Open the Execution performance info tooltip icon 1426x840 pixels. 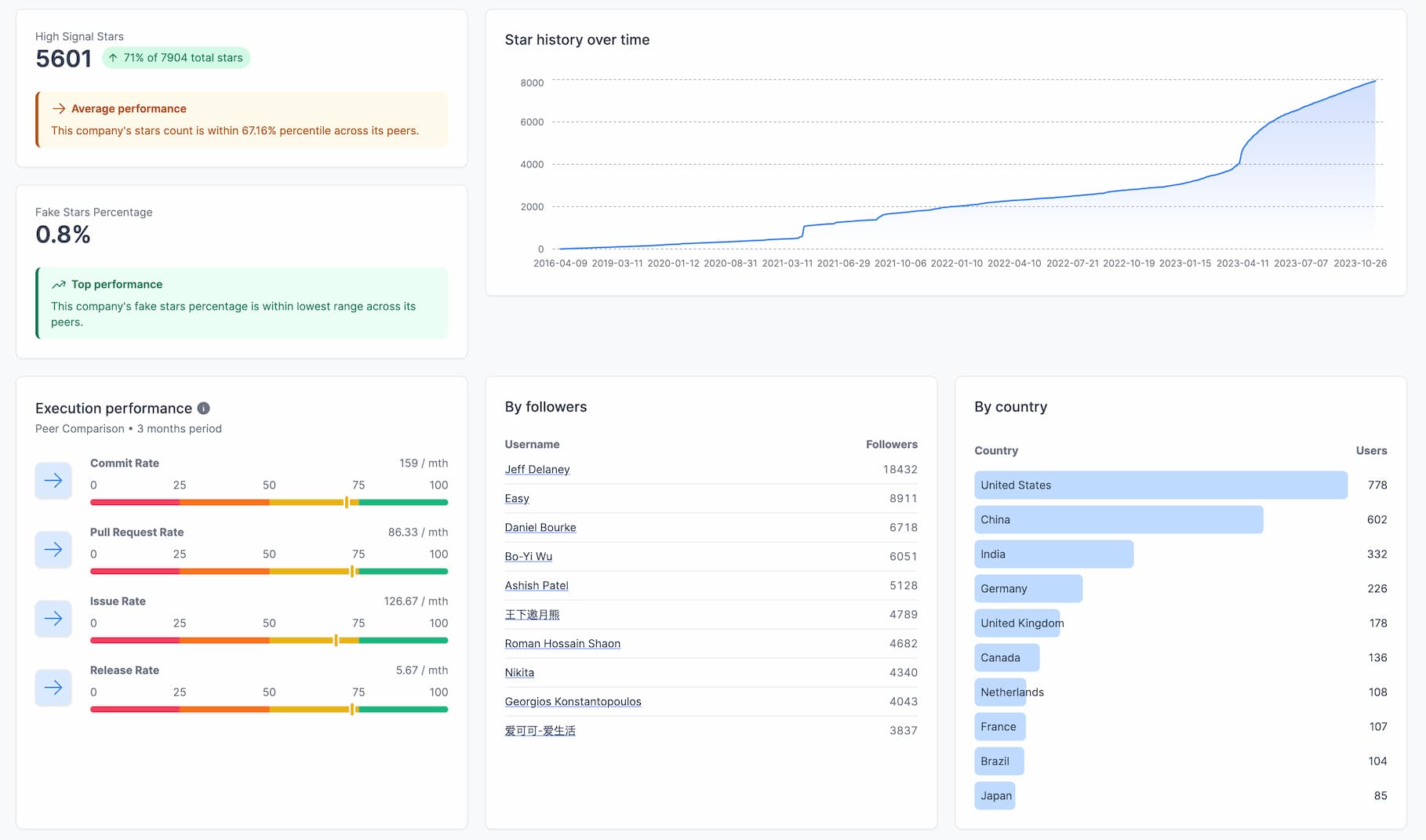click(x=204, y=408)
